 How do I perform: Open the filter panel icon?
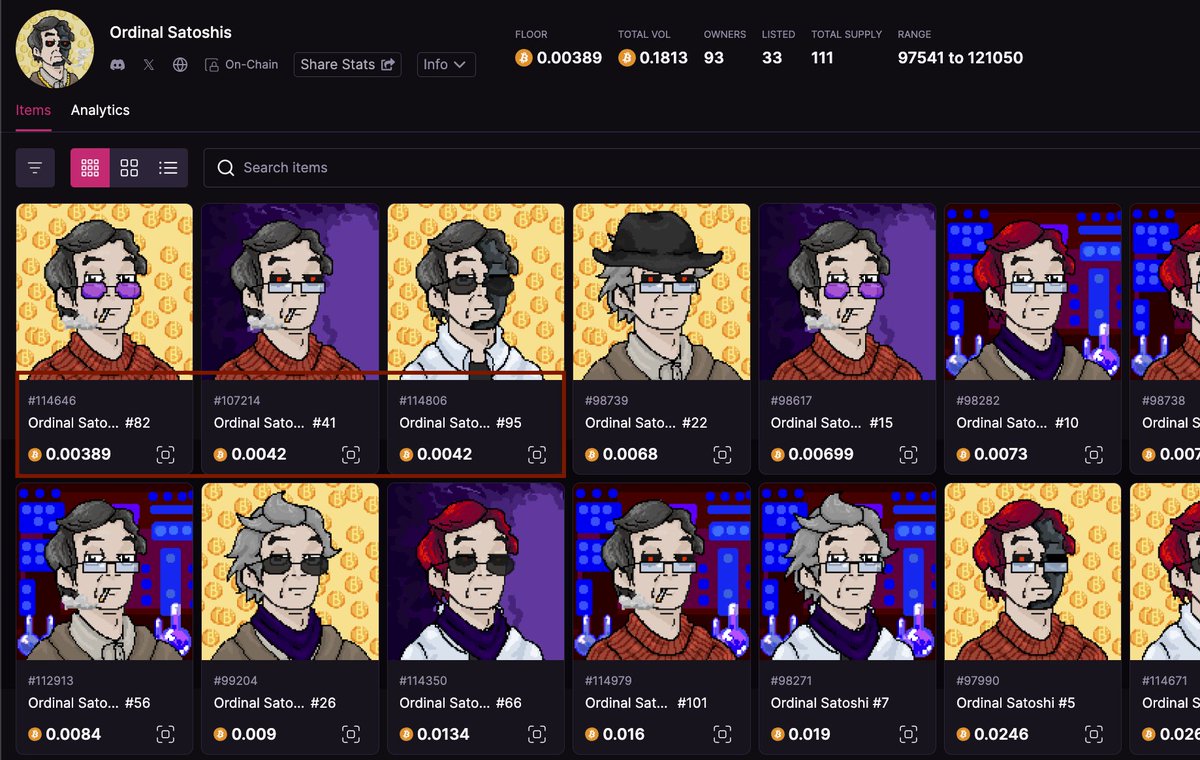(35, 168)
